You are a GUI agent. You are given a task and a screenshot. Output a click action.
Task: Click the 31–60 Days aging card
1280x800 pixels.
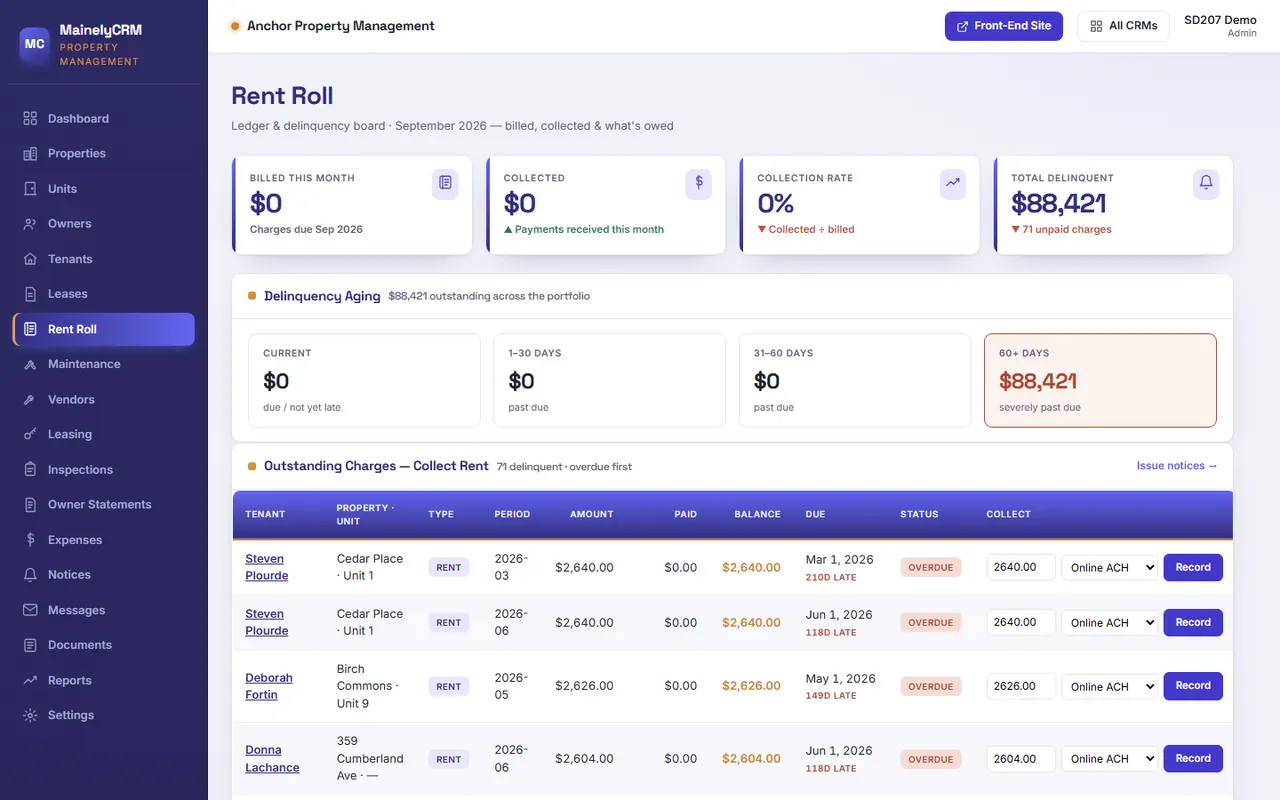[x=855, y=380]
